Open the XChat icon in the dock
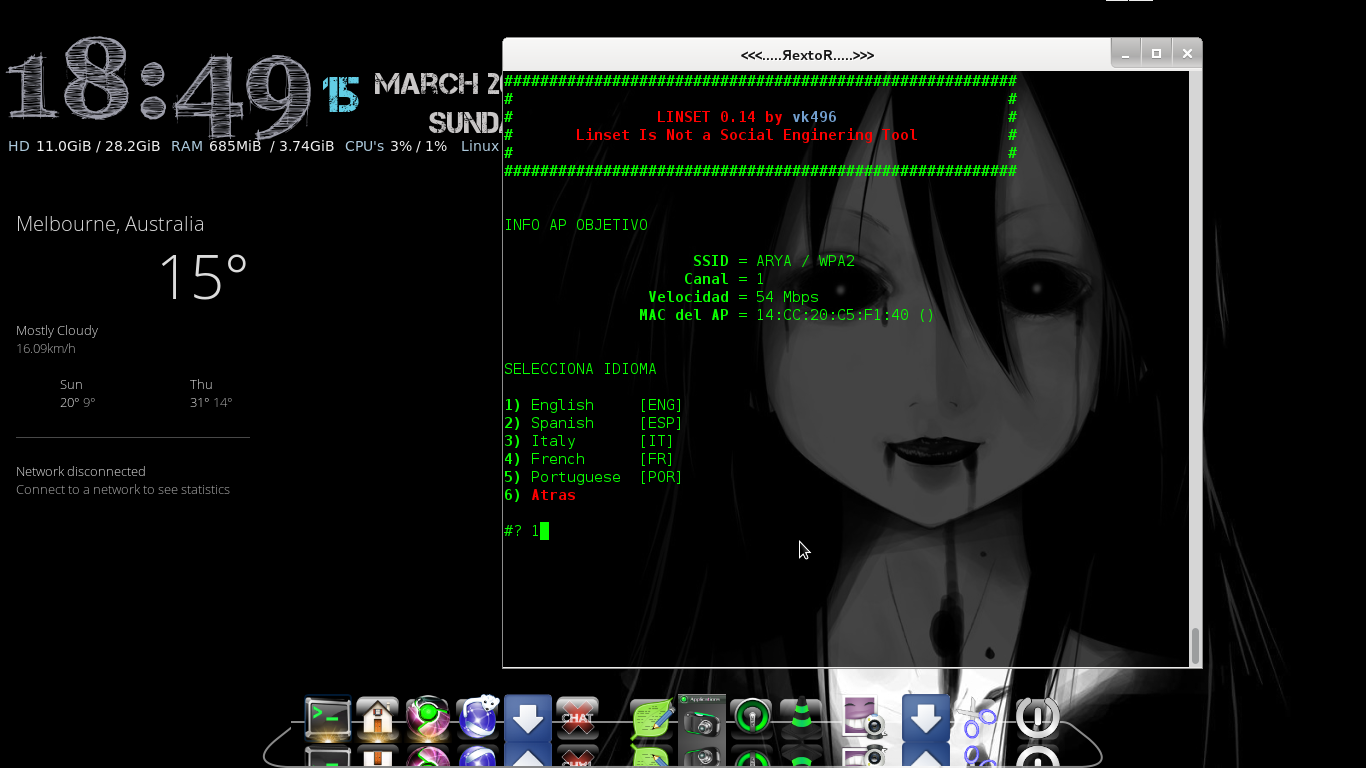 pos(577,718)
